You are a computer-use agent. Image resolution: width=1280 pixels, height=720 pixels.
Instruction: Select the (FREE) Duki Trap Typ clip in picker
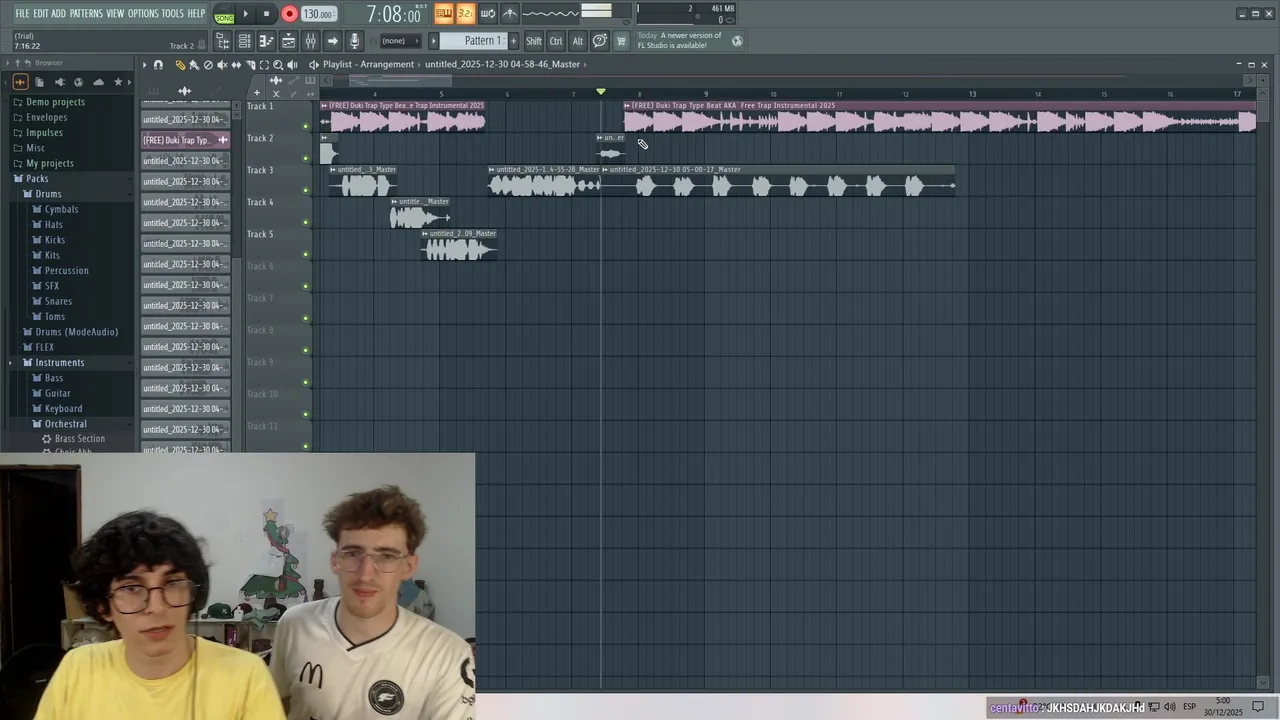point(185,140)
